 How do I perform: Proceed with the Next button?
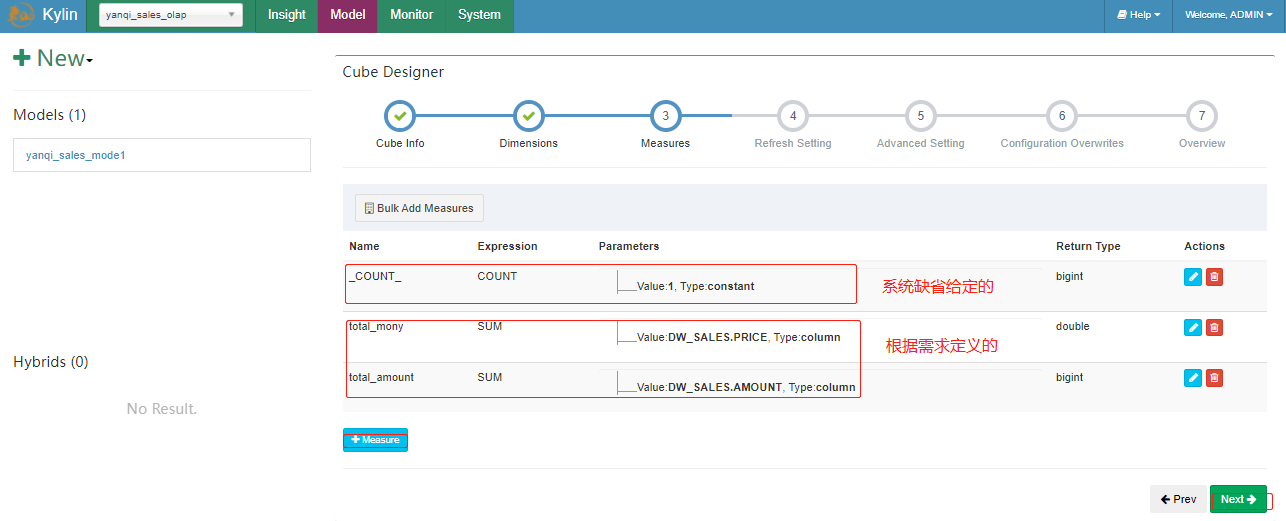1238,499
